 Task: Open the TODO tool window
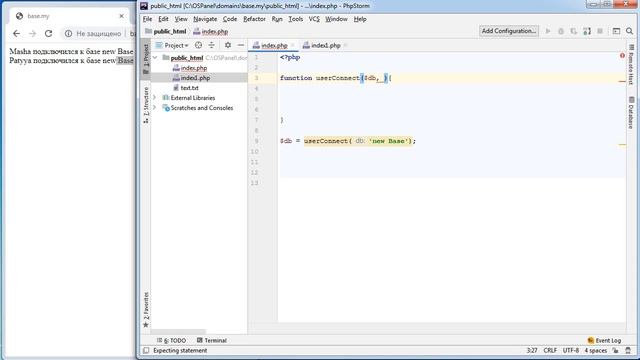tap(171, 340)
